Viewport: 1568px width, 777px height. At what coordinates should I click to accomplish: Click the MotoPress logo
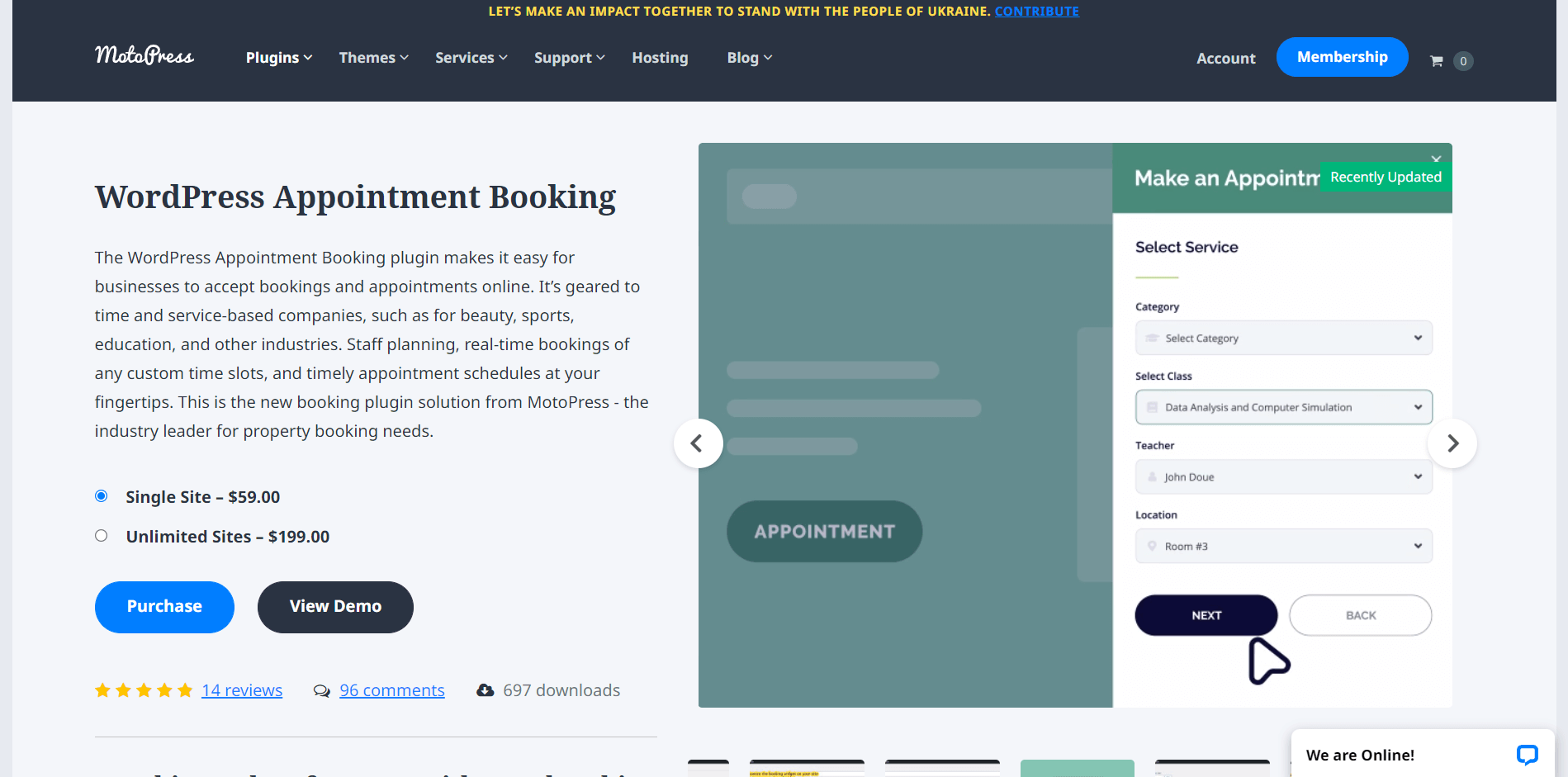coord(144,56)
